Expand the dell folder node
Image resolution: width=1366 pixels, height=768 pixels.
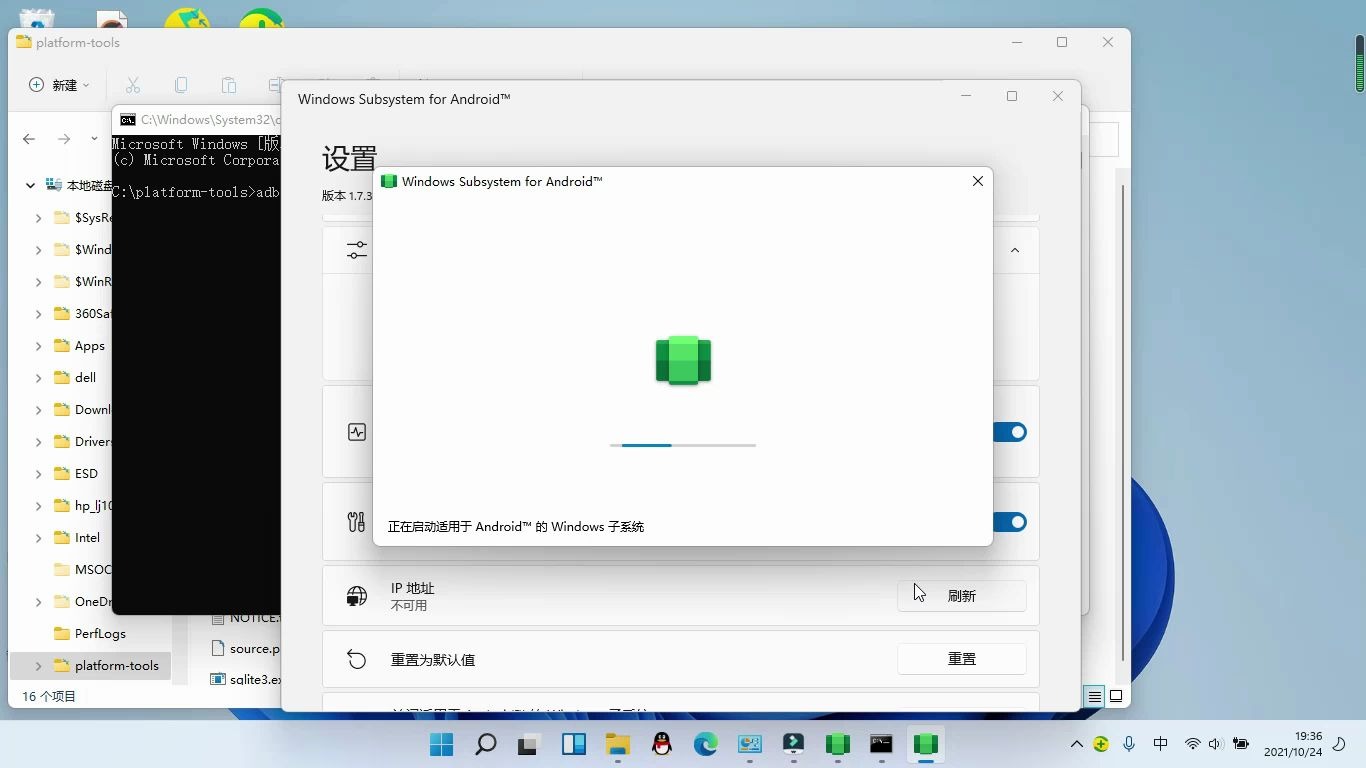[x=38, y=377]
